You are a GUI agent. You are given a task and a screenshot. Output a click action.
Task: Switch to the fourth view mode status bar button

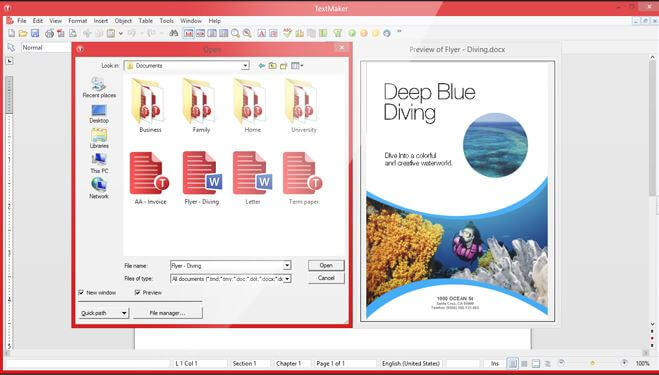pyautogui.click(x=547, y=363)
